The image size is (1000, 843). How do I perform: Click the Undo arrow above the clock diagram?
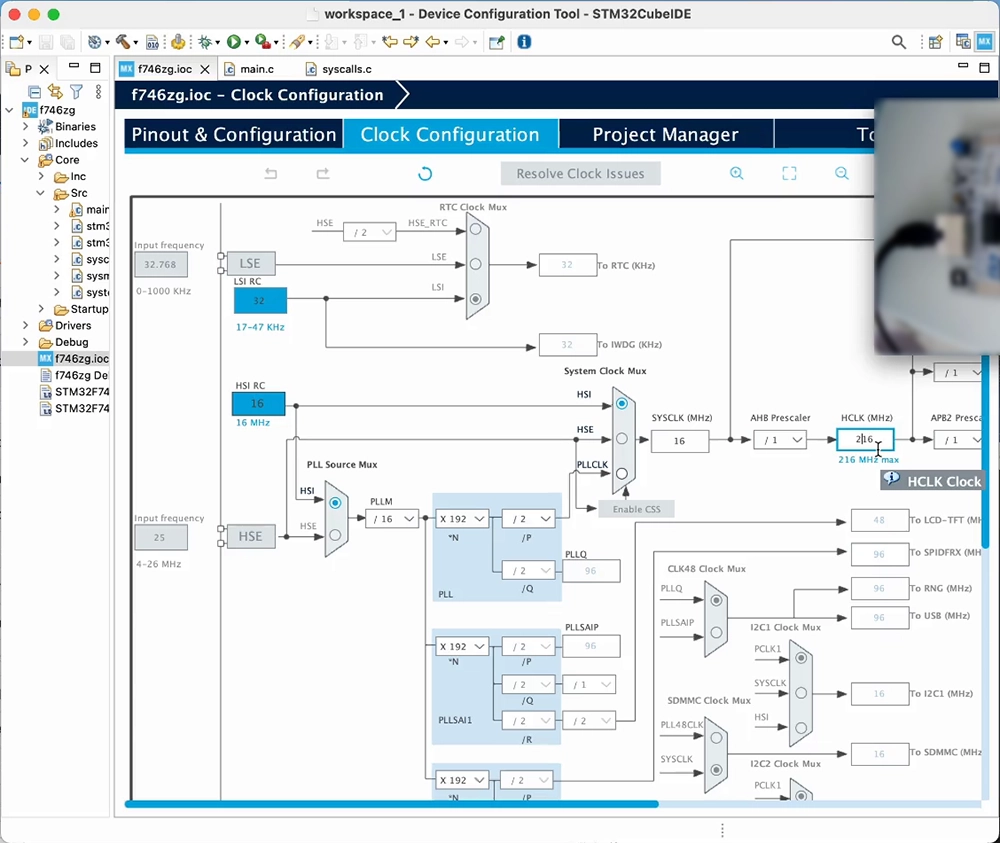pos(270,173)
